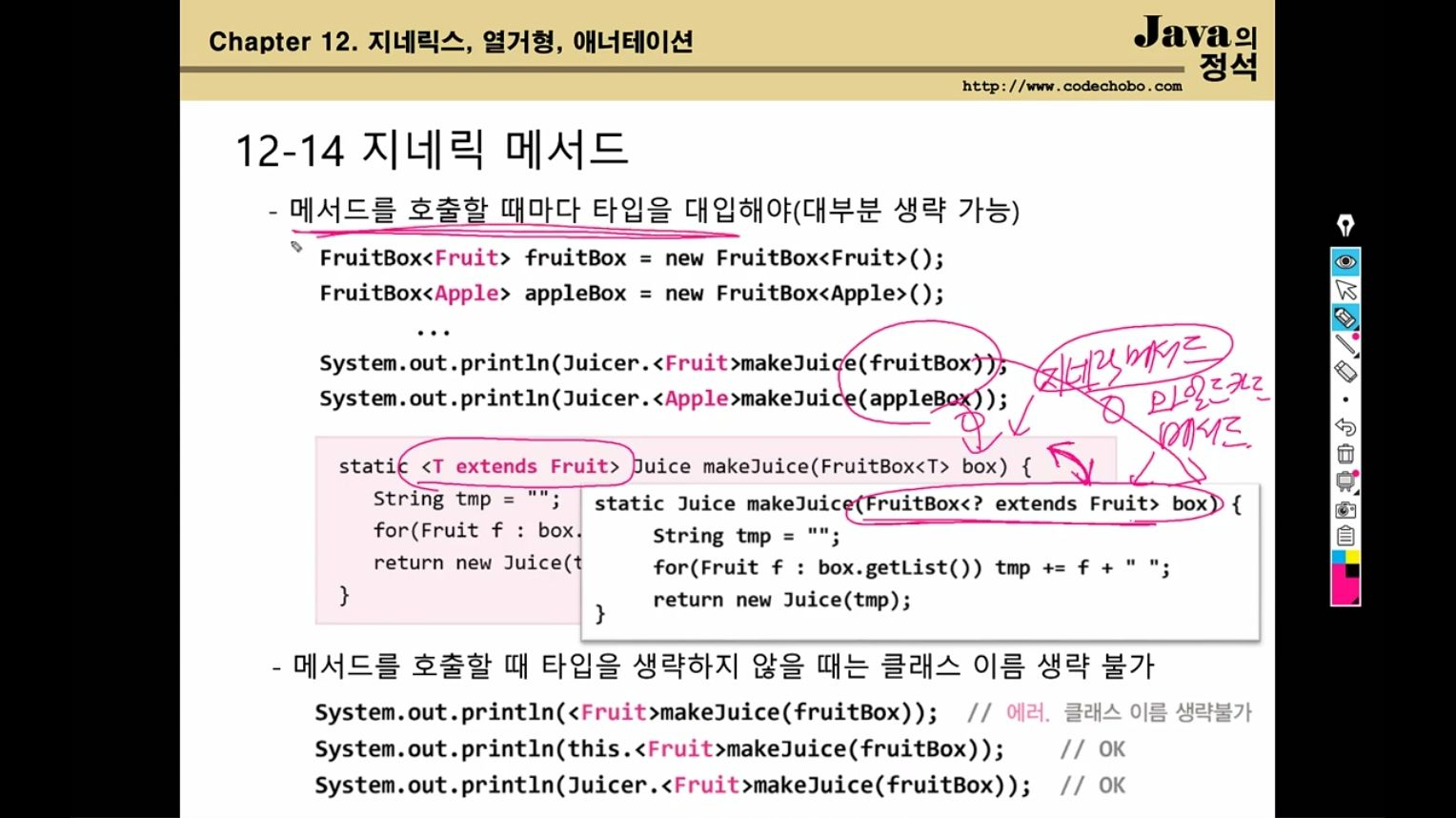Select the arrow cursor tool
The image size is (1456, 818).
tap(1345, 289)
